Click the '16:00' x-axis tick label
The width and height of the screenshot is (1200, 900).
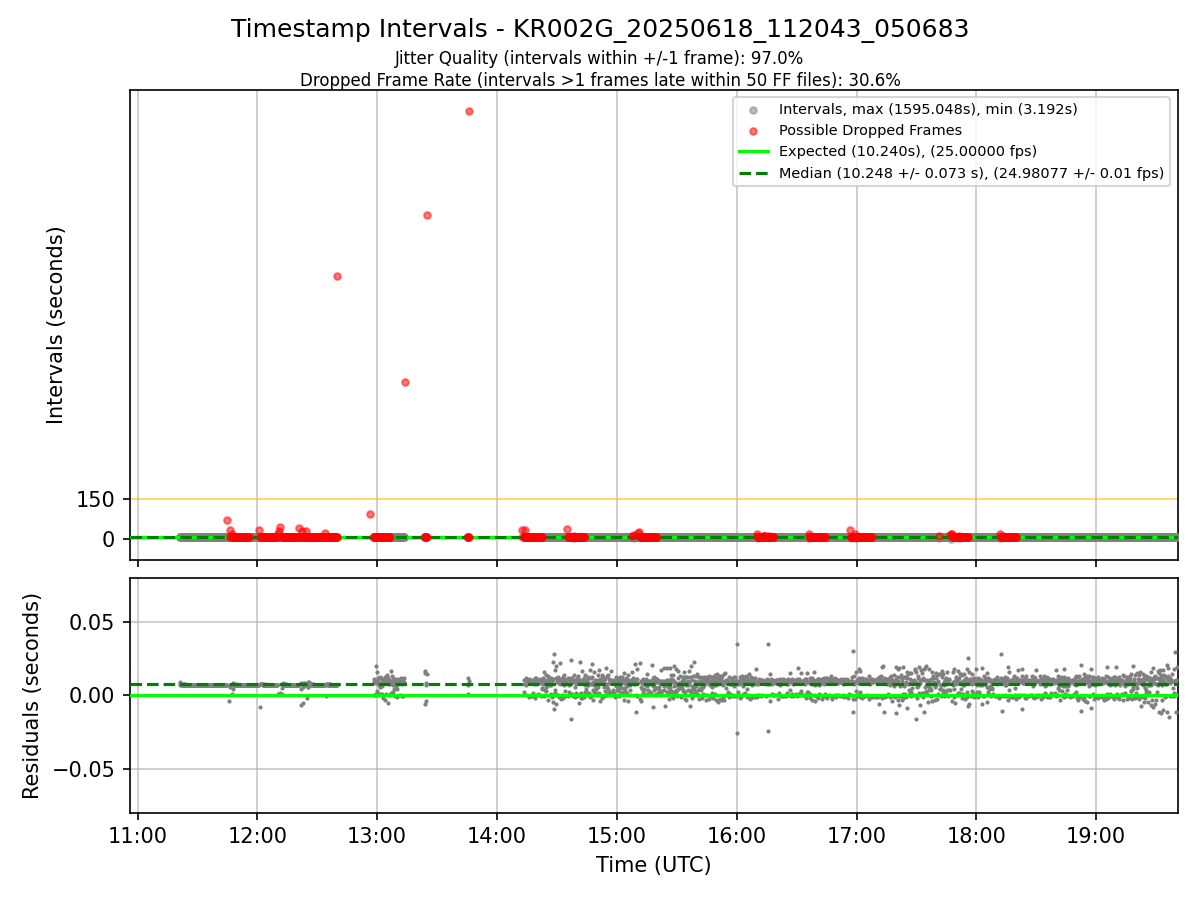[x=737, y=834]
